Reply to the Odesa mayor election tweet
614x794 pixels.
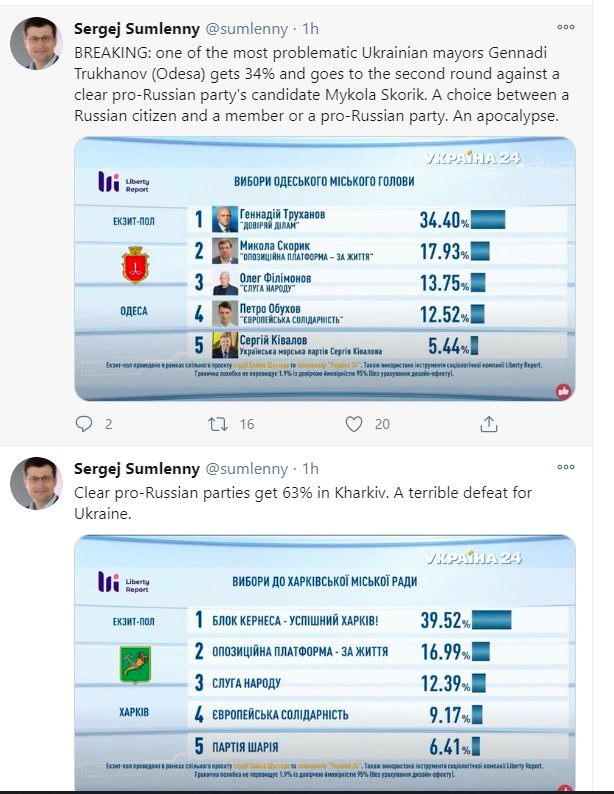point(84,424)
